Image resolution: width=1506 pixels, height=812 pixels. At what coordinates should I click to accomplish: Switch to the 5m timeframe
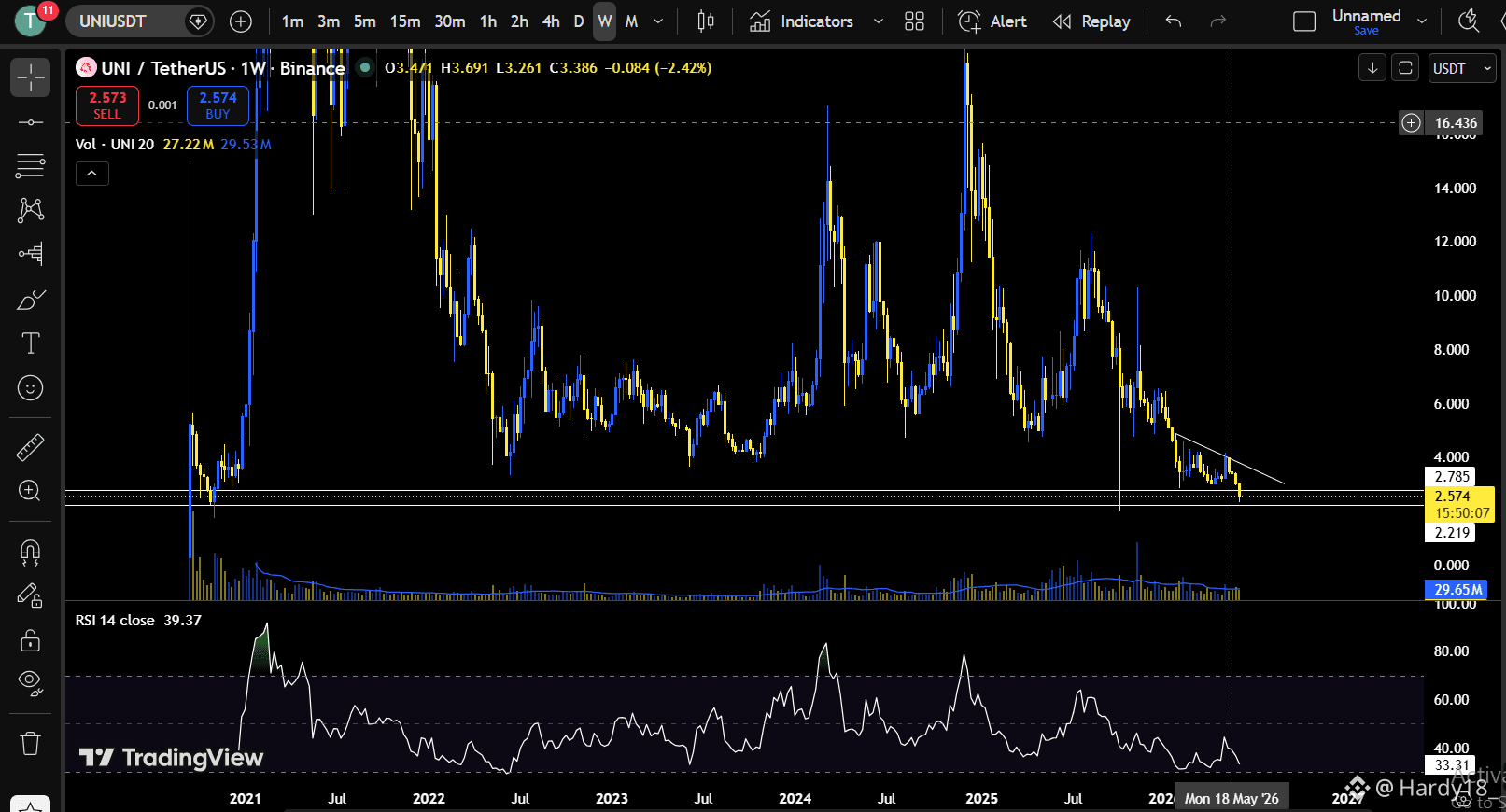pos(365,21)
